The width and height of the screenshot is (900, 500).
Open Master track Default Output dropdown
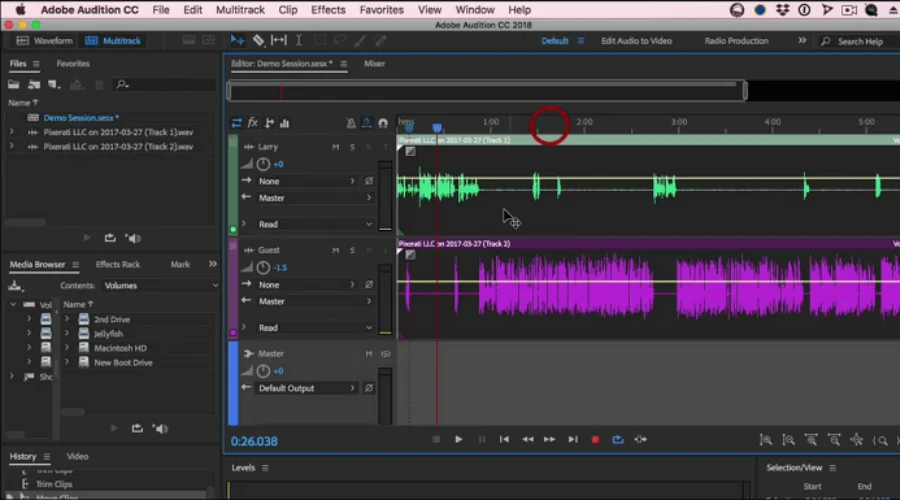[307, 389]
